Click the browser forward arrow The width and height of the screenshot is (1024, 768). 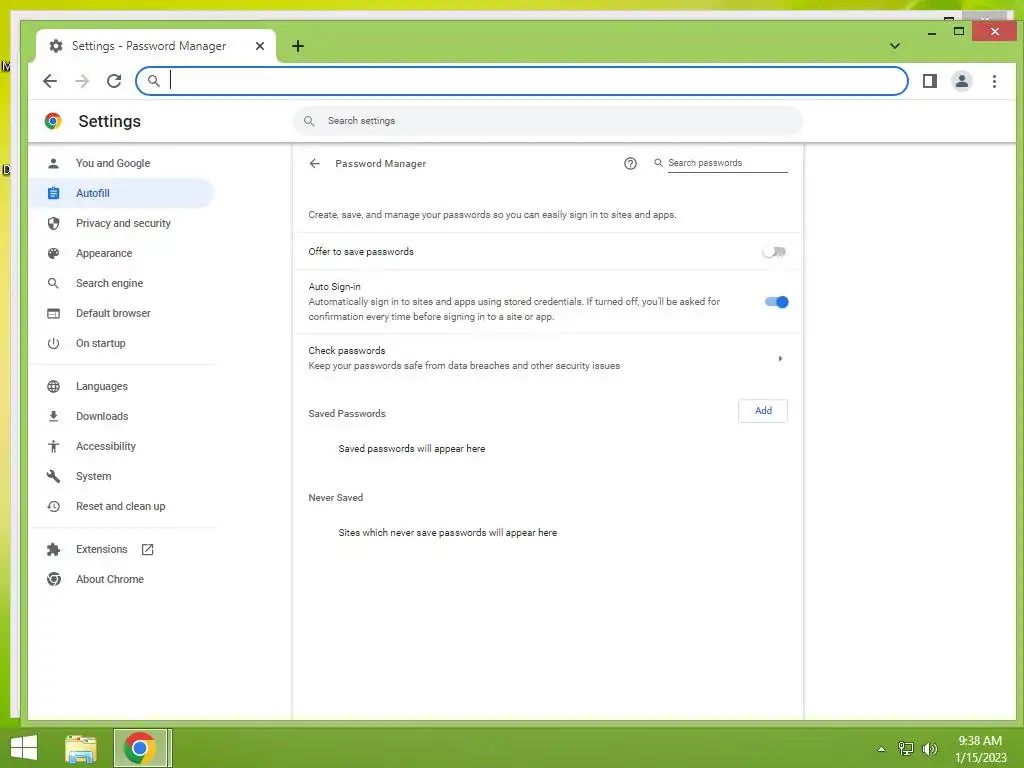coord(82,81)
